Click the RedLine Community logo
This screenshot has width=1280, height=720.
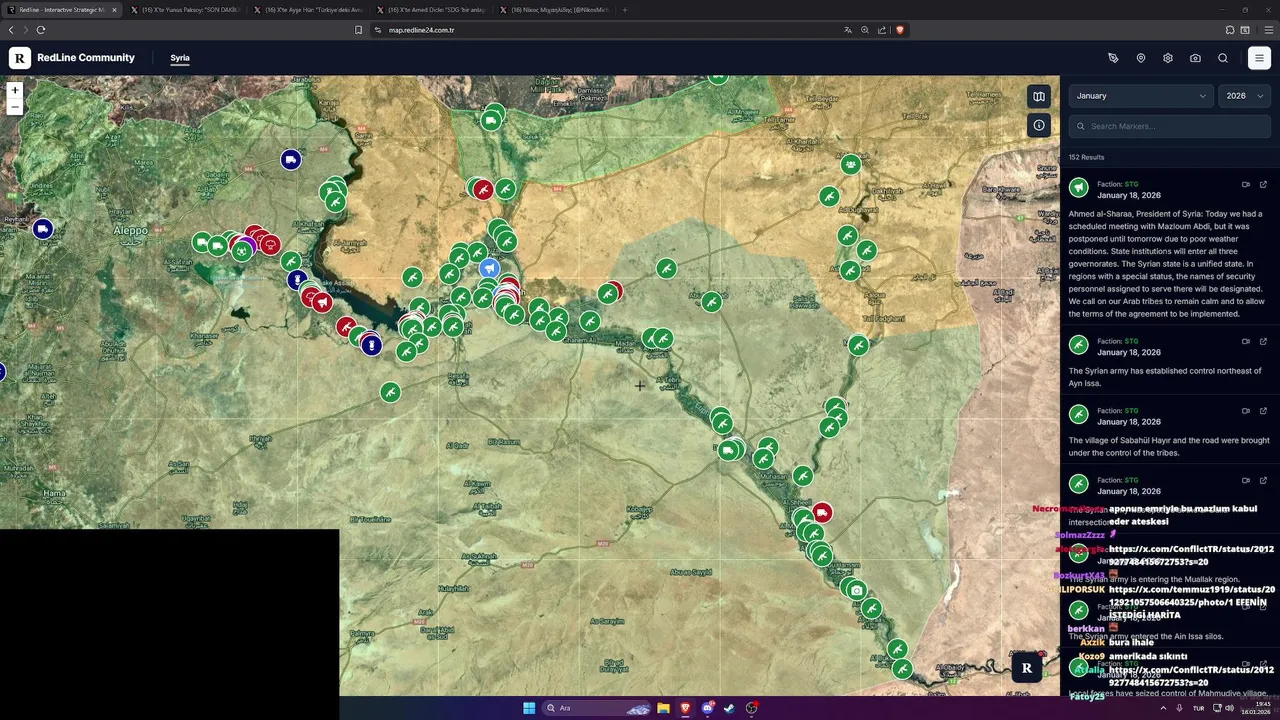pos(20,58)
